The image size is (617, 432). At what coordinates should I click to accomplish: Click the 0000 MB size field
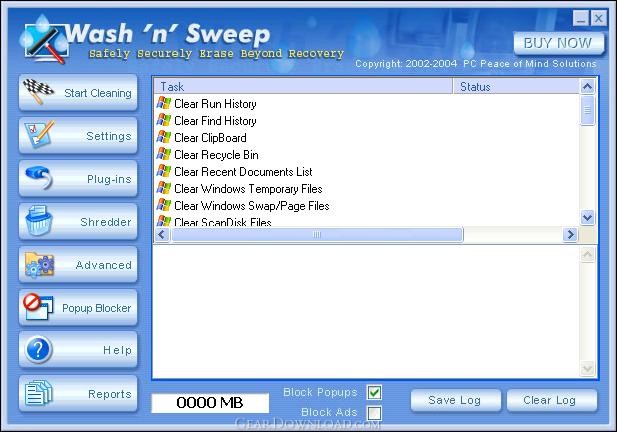[x=210, y=402]
